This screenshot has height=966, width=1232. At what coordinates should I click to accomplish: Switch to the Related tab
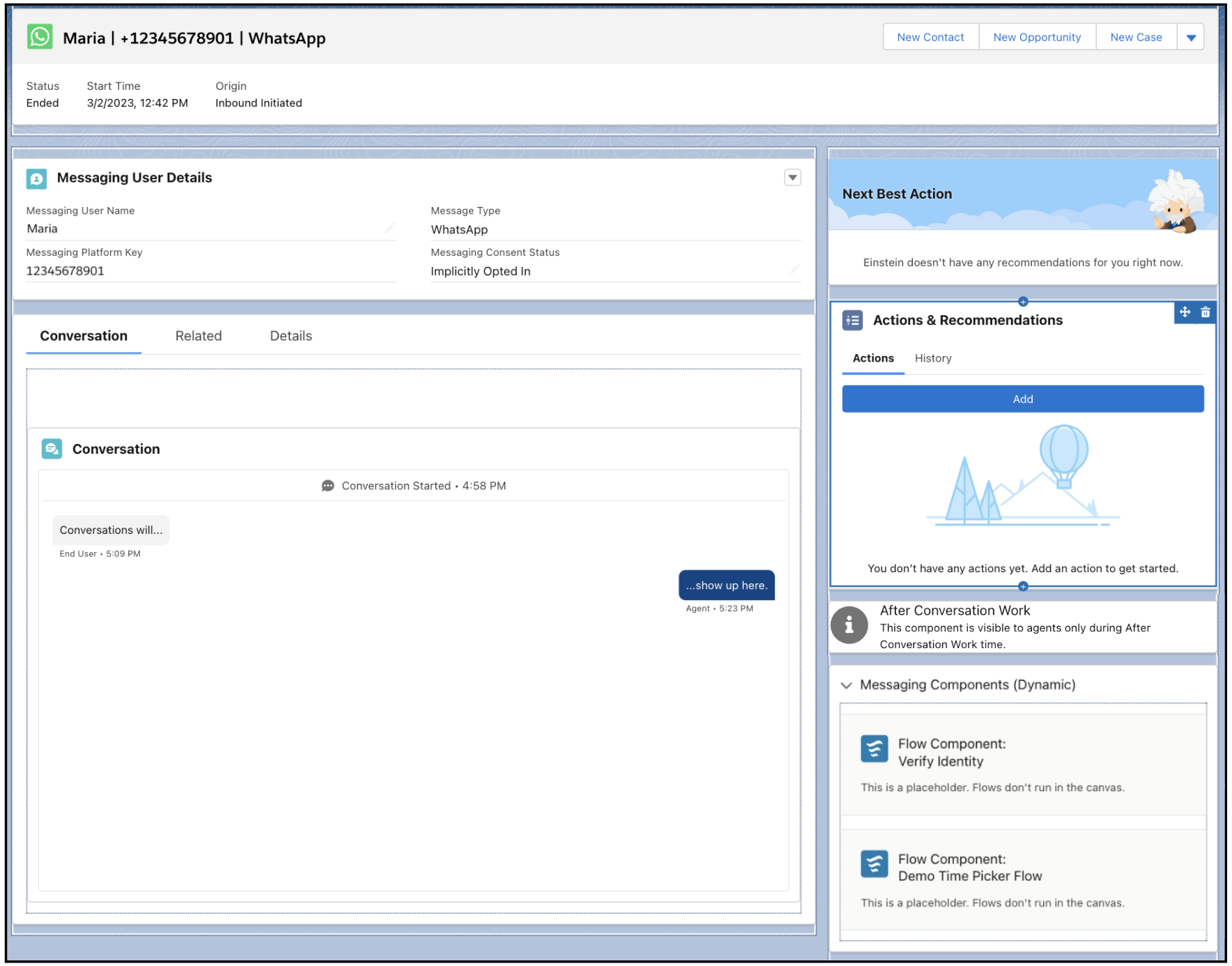click(199, 335)
